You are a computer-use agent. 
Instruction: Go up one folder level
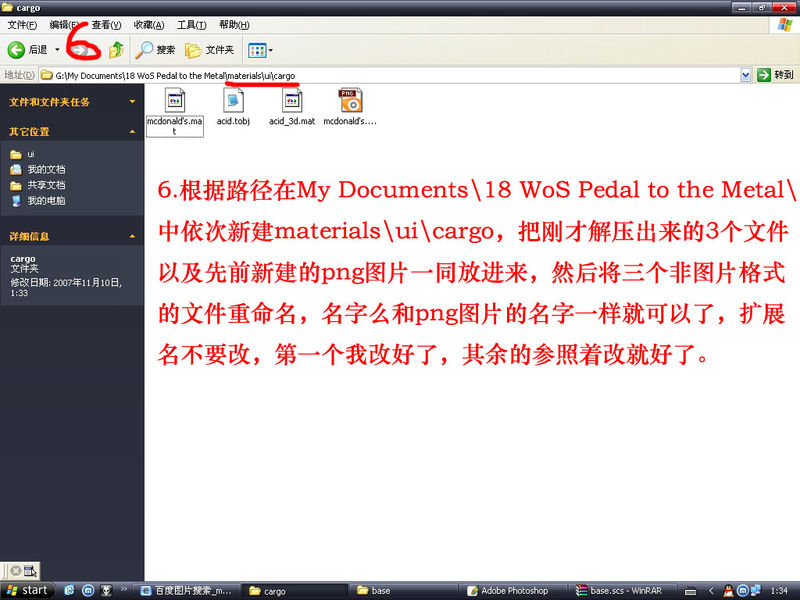tap(116, 49)
